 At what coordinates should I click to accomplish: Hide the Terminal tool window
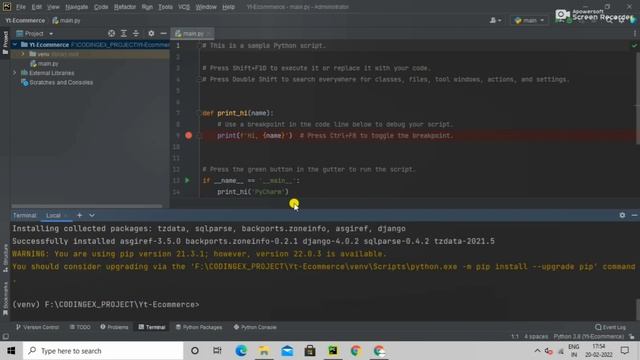634,215
